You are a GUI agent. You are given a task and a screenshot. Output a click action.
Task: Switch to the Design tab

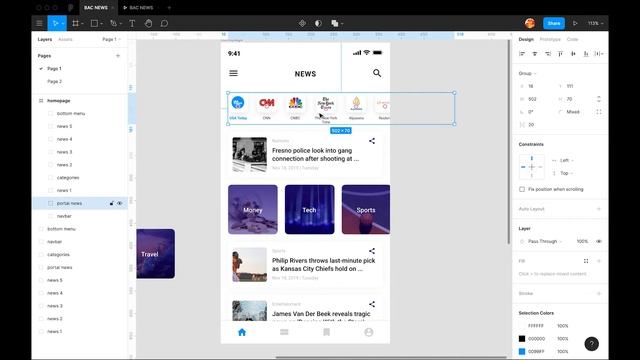tap(526, 39)
